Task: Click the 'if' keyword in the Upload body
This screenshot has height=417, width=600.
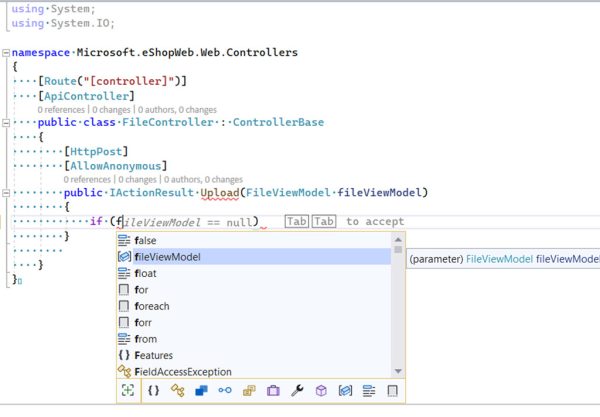Action: pos(96,221)
